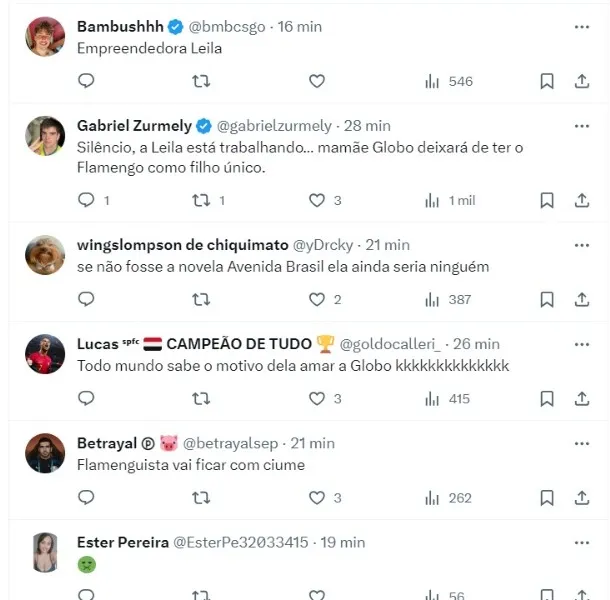Open more options on Lucas's tweet

click(x=581, y=343)
